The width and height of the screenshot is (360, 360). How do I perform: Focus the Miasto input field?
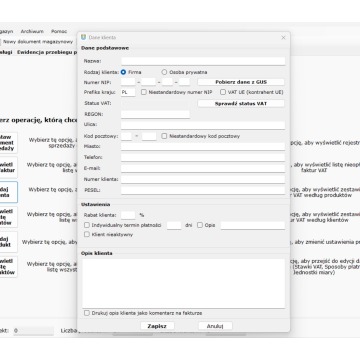pyautogui.click(x=203, y=147)
